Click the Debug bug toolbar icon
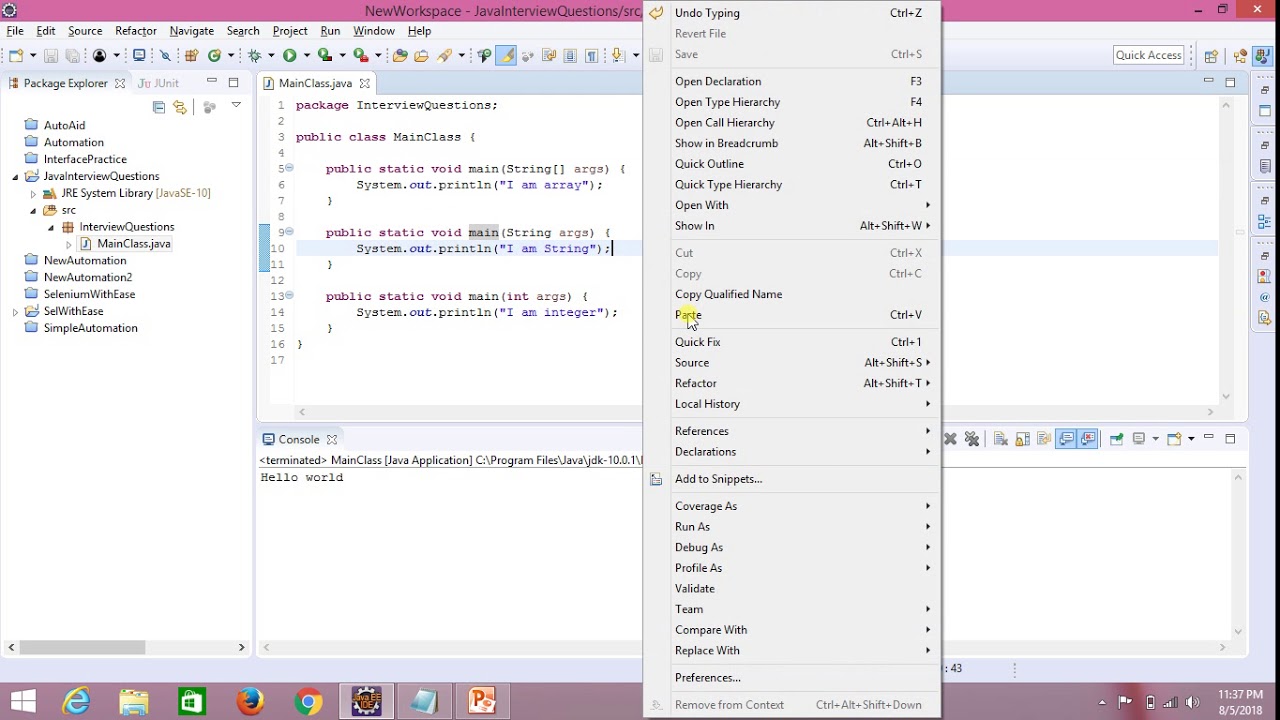Image resolution: width=1280 pixels, height=720 pixels. pyautogui.click(x=255, y=55)
